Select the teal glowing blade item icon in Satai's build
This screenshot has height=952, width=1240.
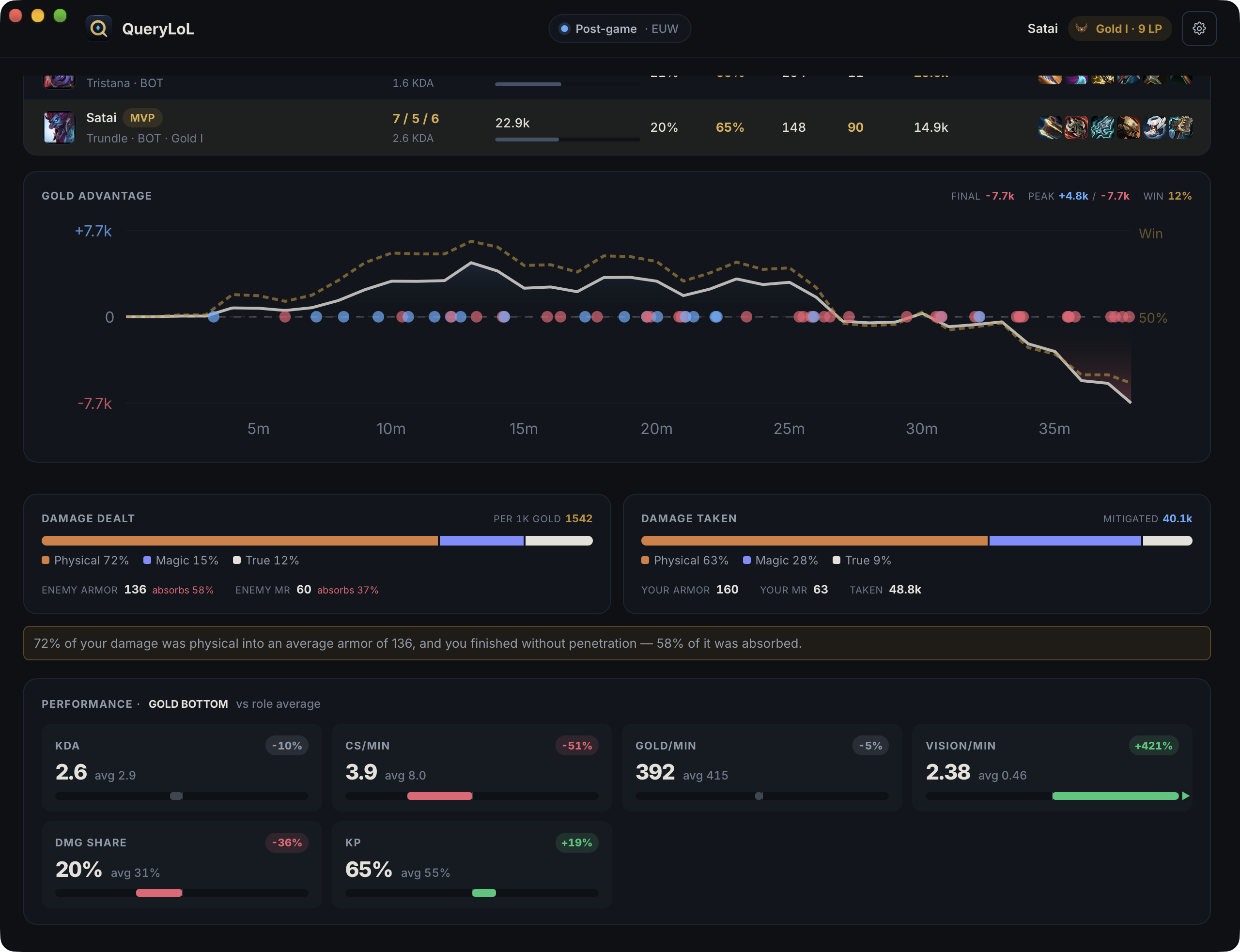pyautogui.click(x=1102, y=127)
